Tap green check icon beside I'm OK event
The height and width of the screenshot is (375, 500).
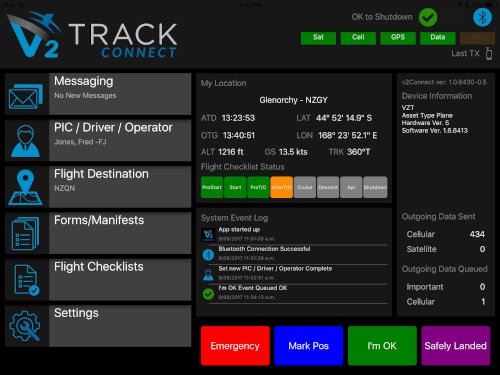tap(208, 294)
